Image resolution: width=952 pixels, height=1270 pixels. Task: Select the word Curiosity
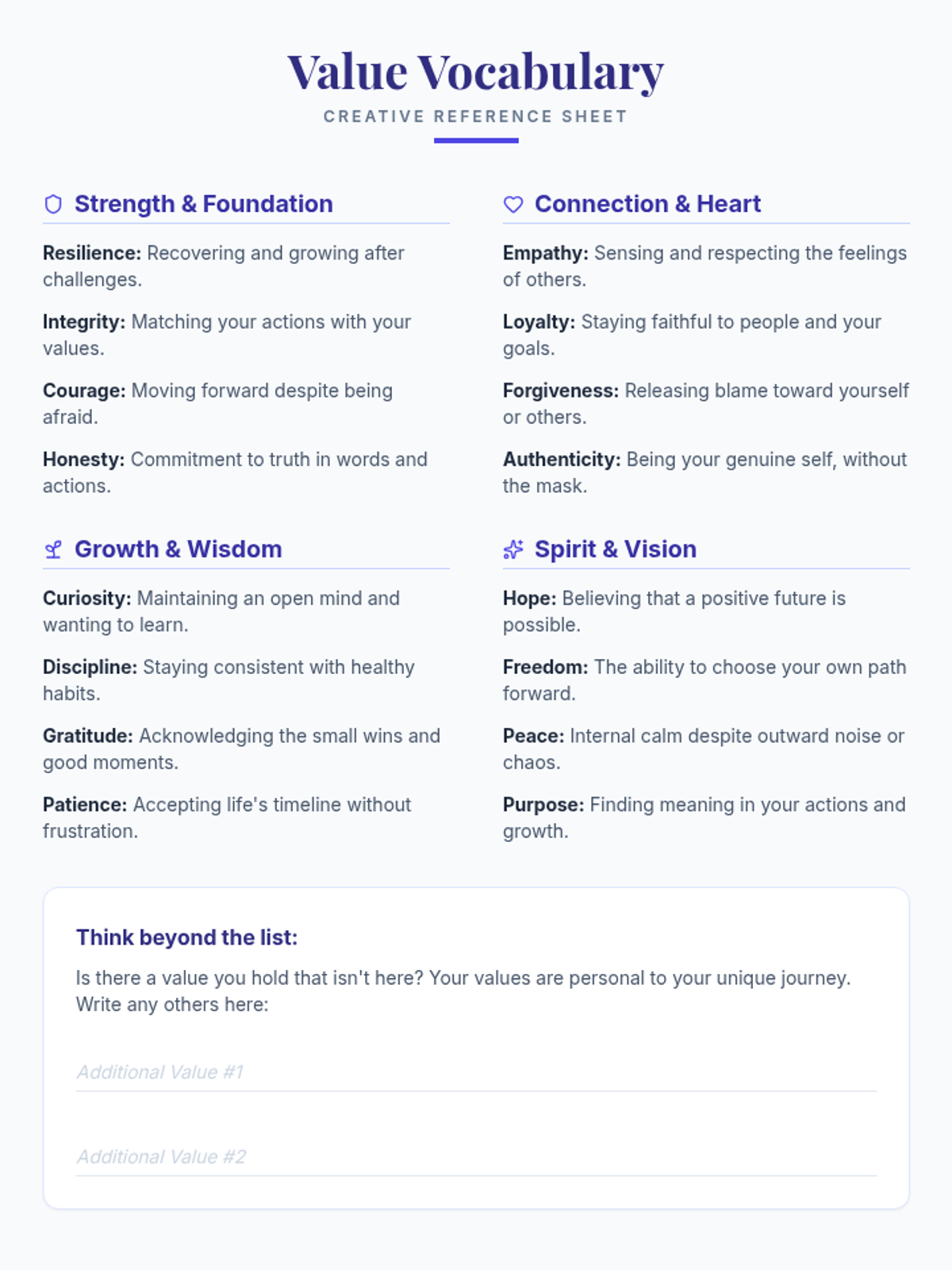tap(87, 598)
